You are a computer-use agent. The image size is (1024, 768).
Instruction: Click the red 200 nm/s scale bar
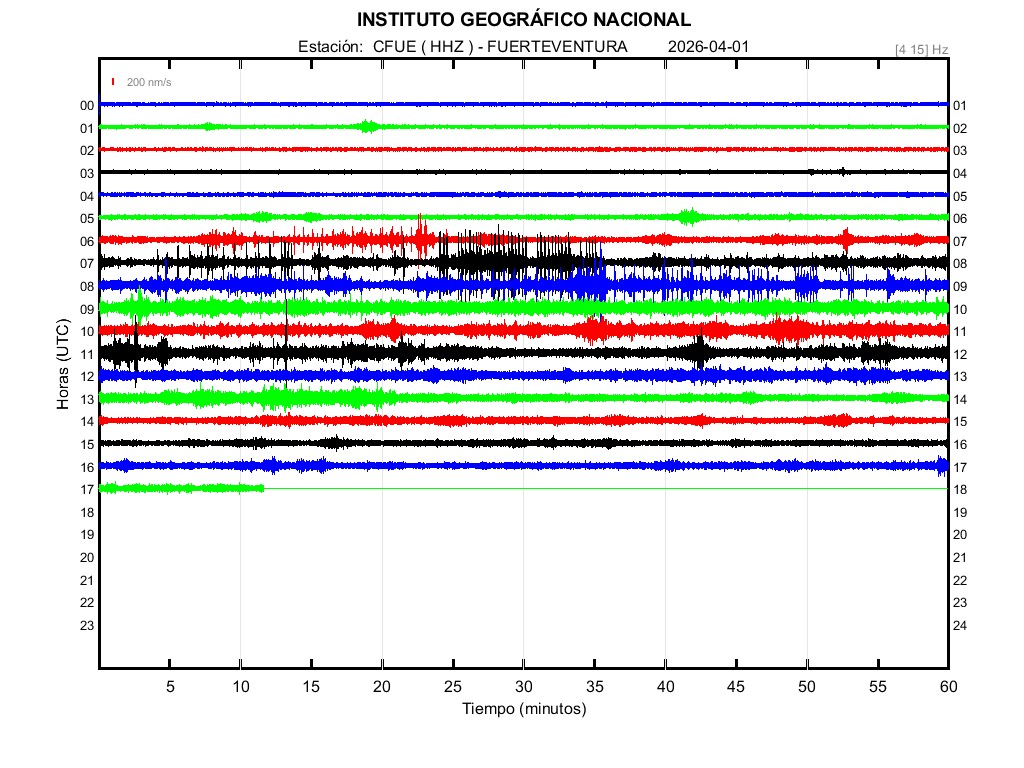114,82
